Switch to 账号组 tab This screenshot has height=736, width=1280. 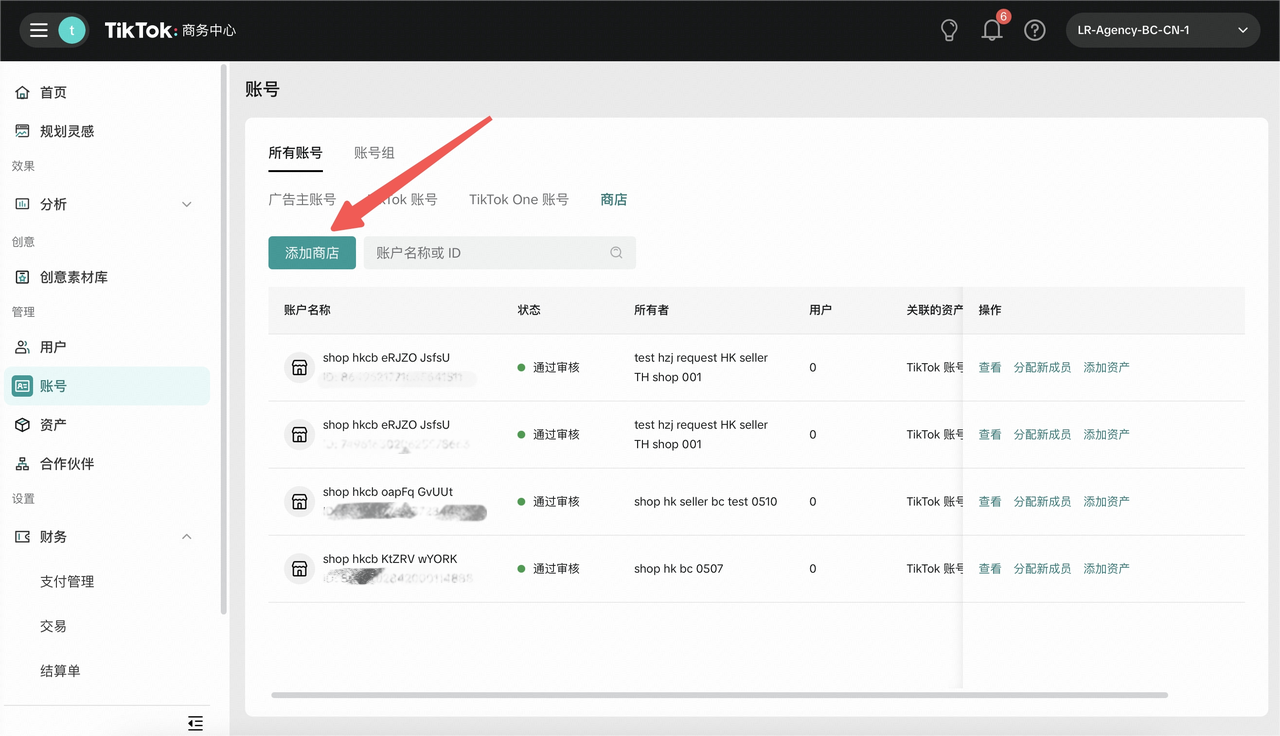coord(374,153)
